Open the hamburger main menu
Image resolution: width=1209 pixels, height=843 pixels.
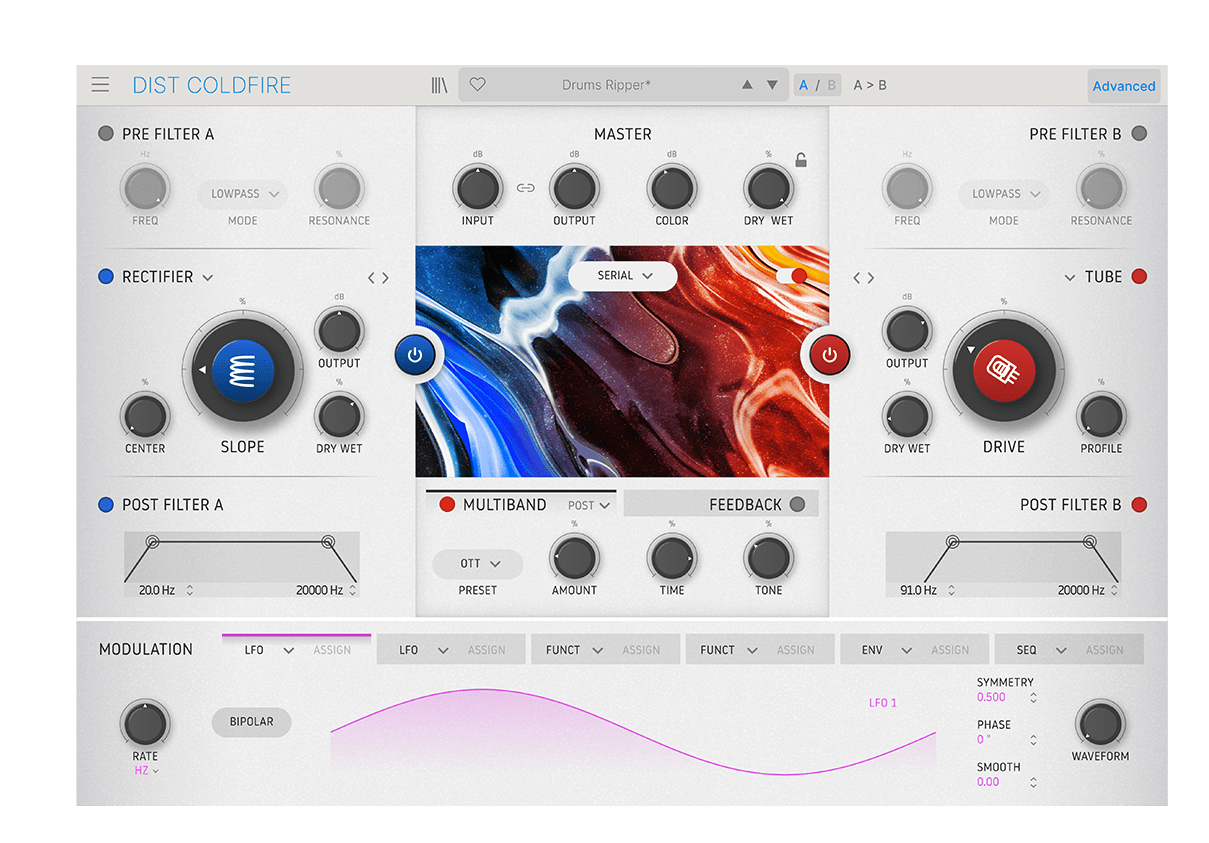100,85
